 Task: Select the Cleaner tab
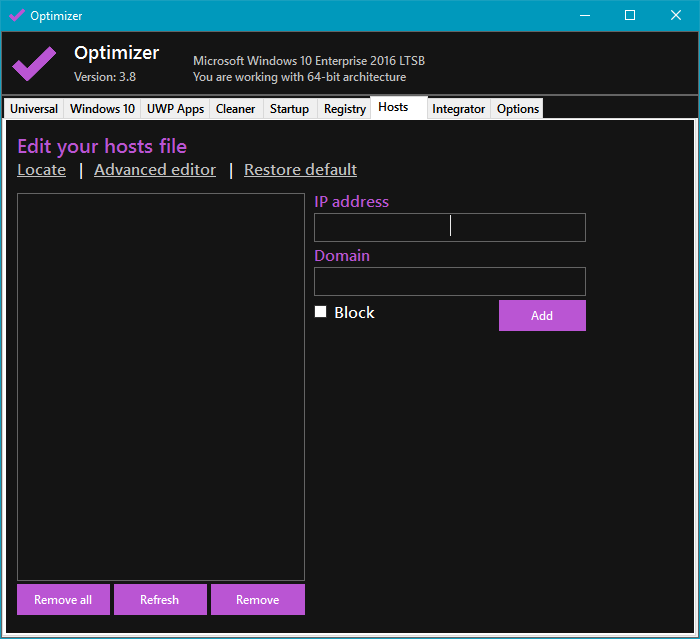[x=236, y=109]
